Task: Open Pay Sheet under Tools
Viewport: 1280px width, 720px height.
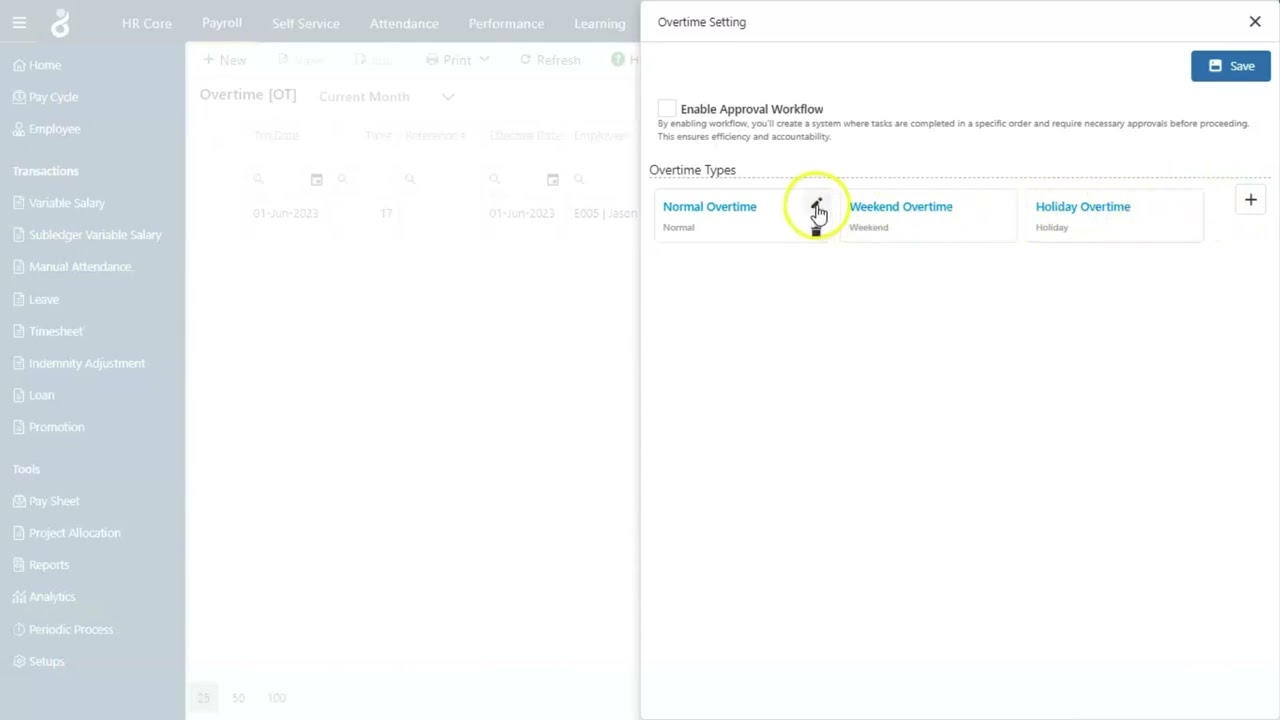Action: tap(46, 501)
